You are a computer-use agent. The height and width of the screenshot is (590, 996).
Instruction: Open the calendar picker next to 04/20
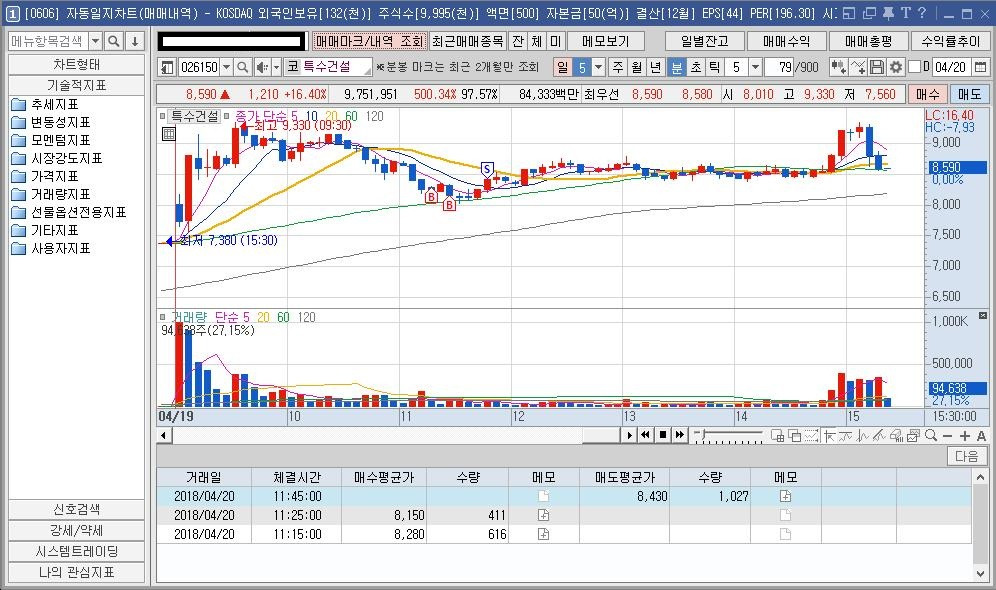981,67
